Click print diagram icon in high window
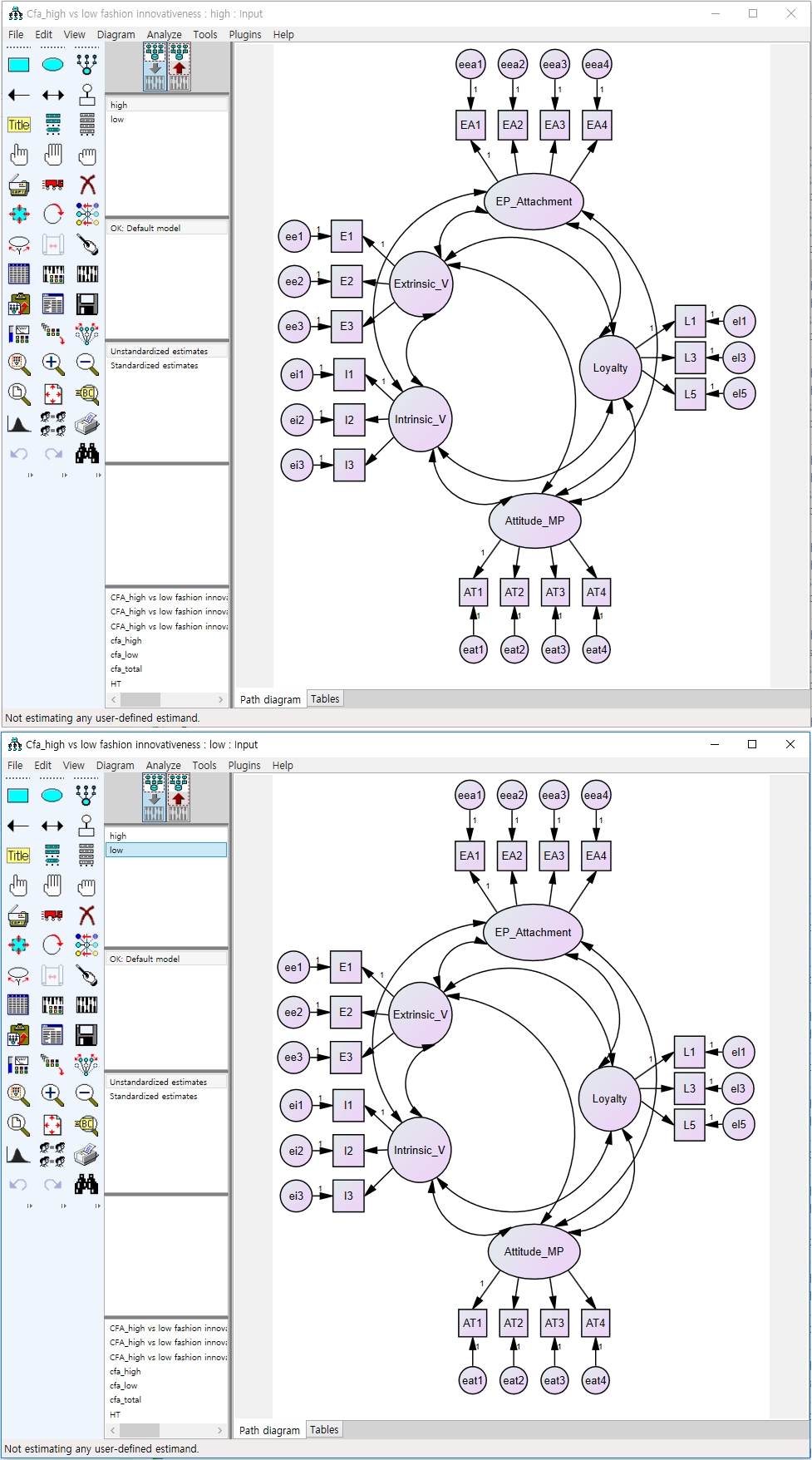812x1460 pixels. click(86, 424)
